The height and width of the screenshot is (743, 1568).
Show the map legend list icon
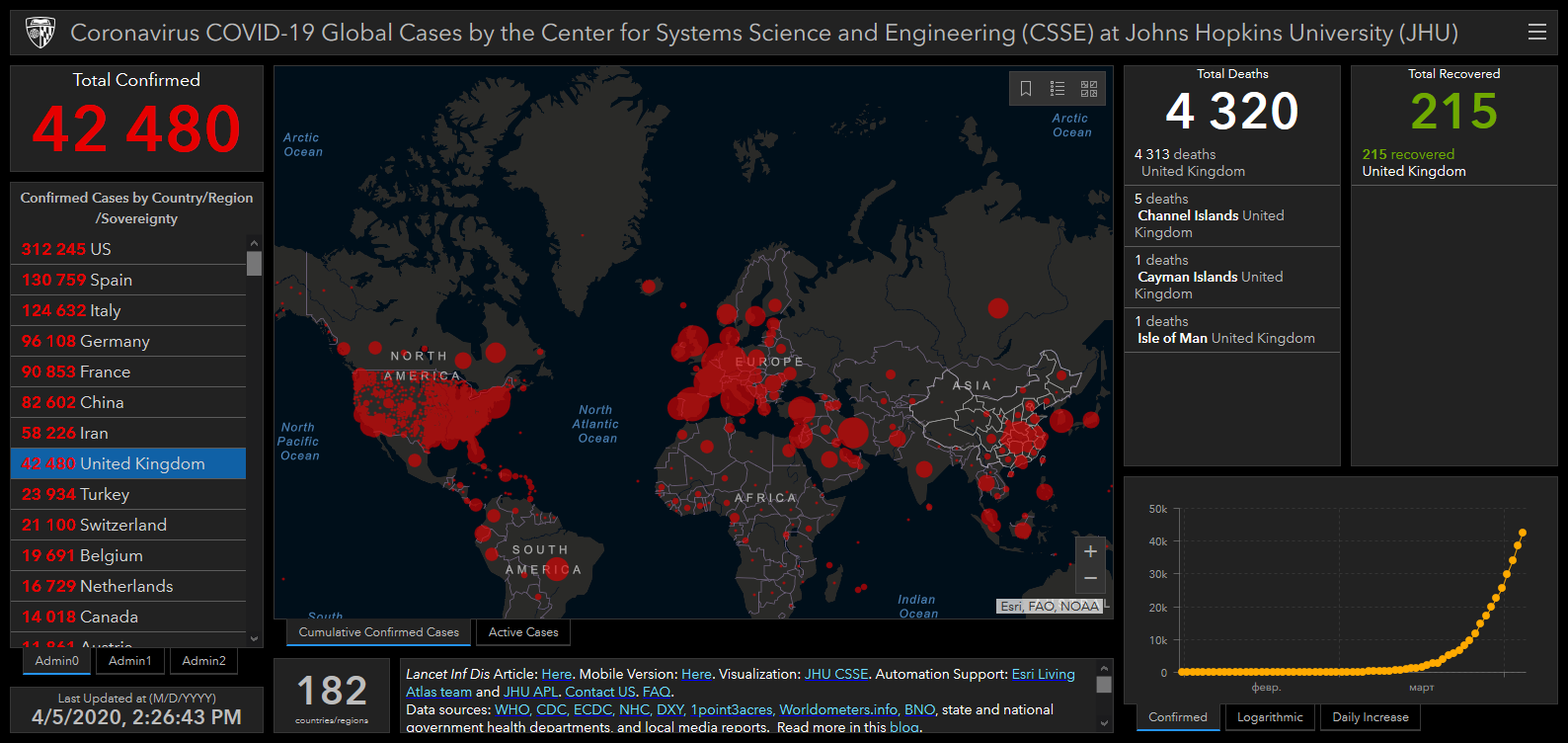pos(1058,89)
